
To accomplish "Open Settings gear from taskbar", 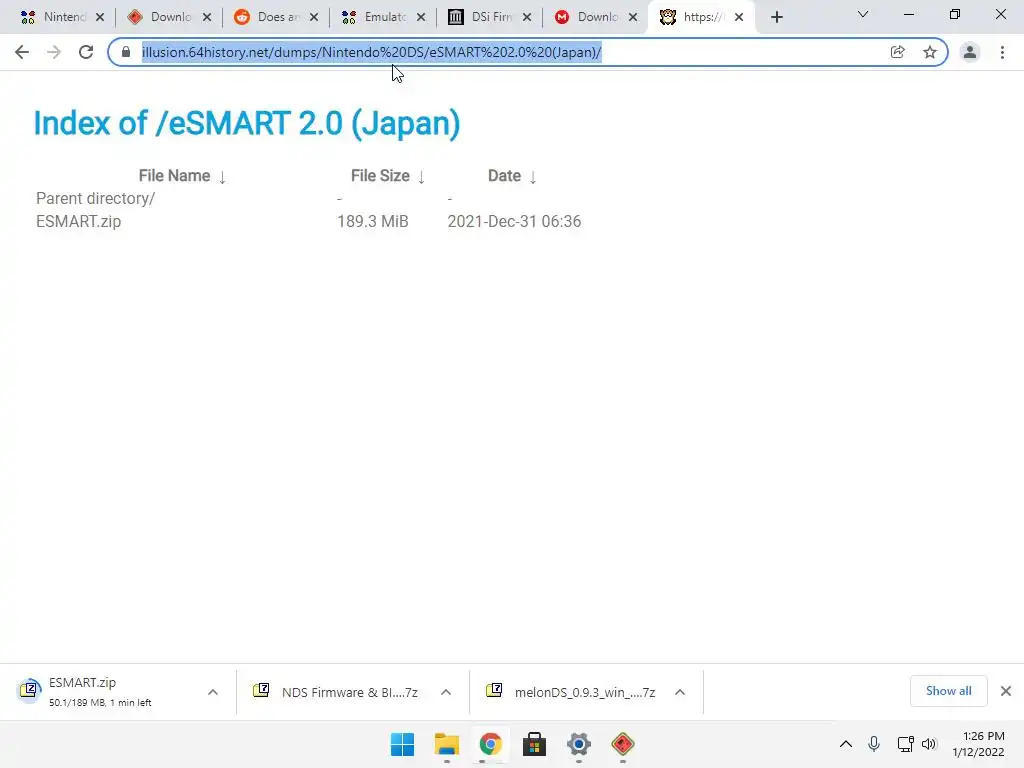I will point(579,744).
